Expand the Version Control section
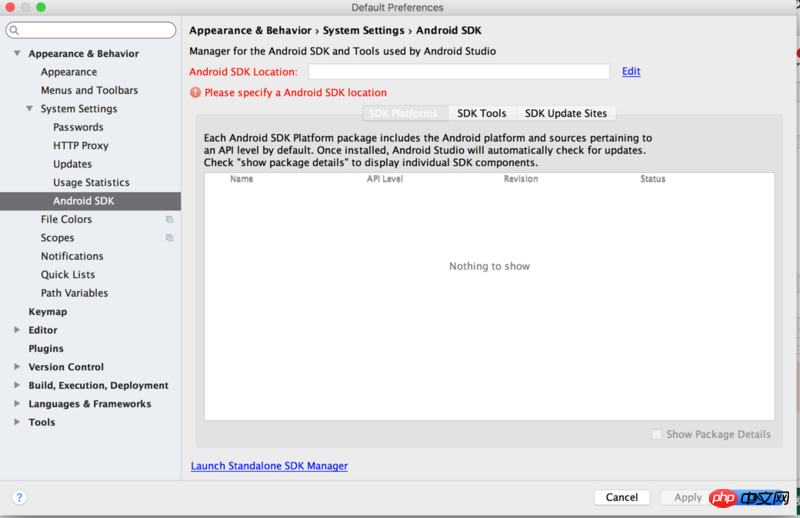800x518 pixels. 17,366
